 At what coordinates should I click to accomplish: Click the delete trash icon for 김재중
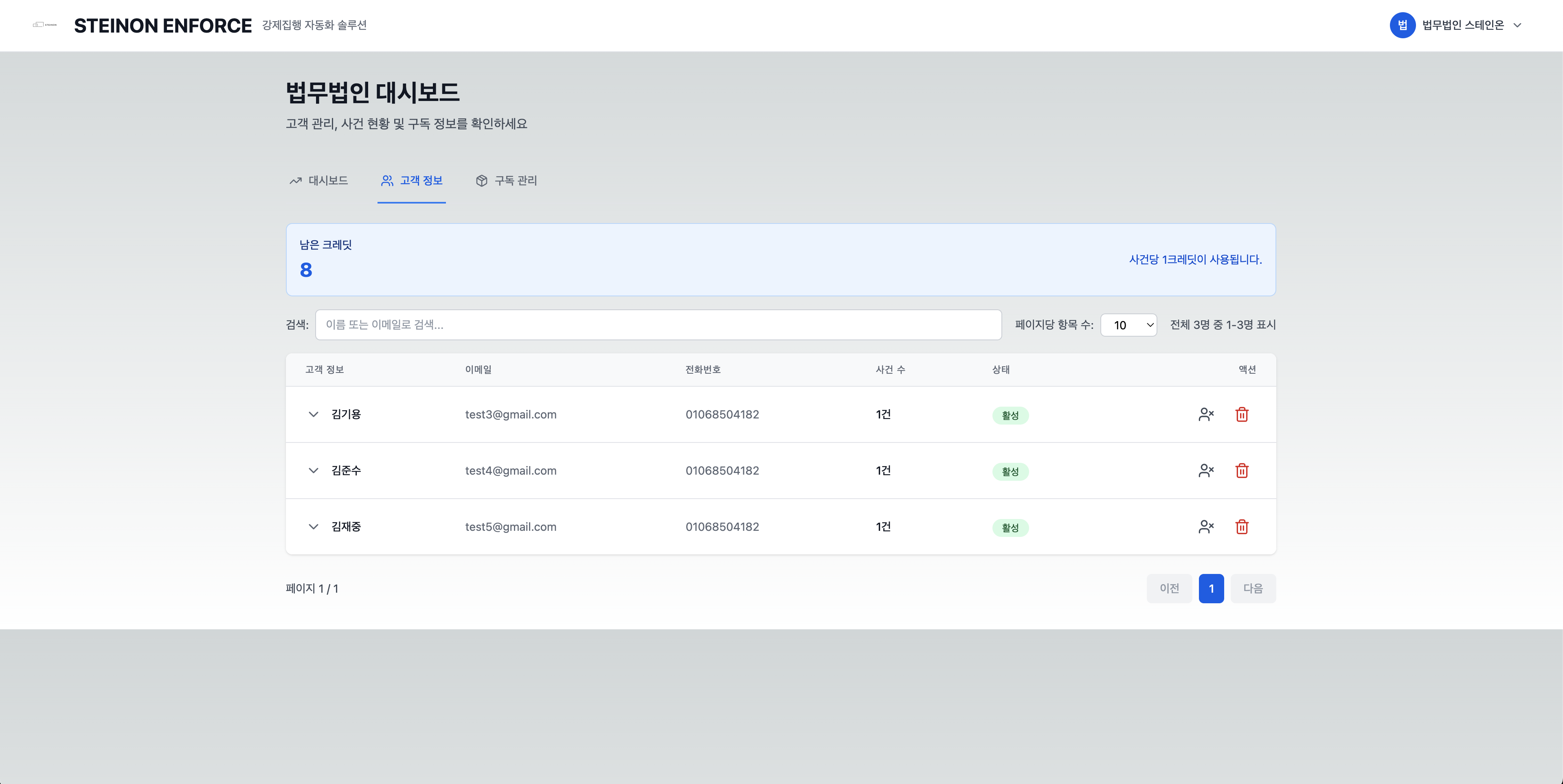click(x=1241, y=526)
